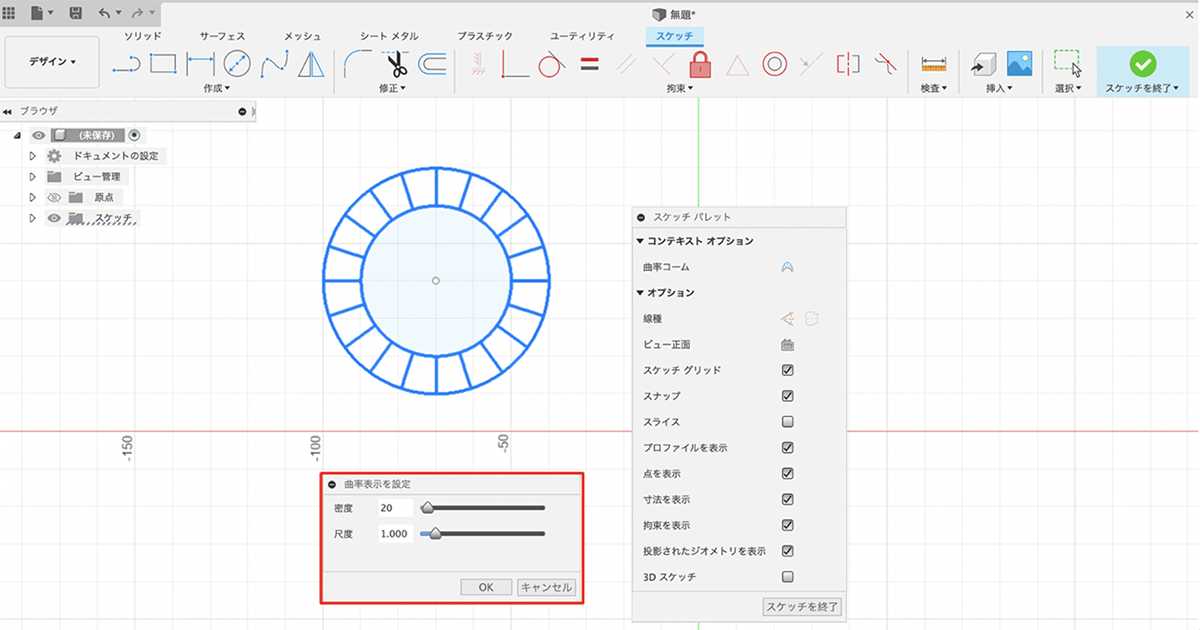Click OK in curvature display dialog
The image size is (1200, 630).
[x=486, y=587]
